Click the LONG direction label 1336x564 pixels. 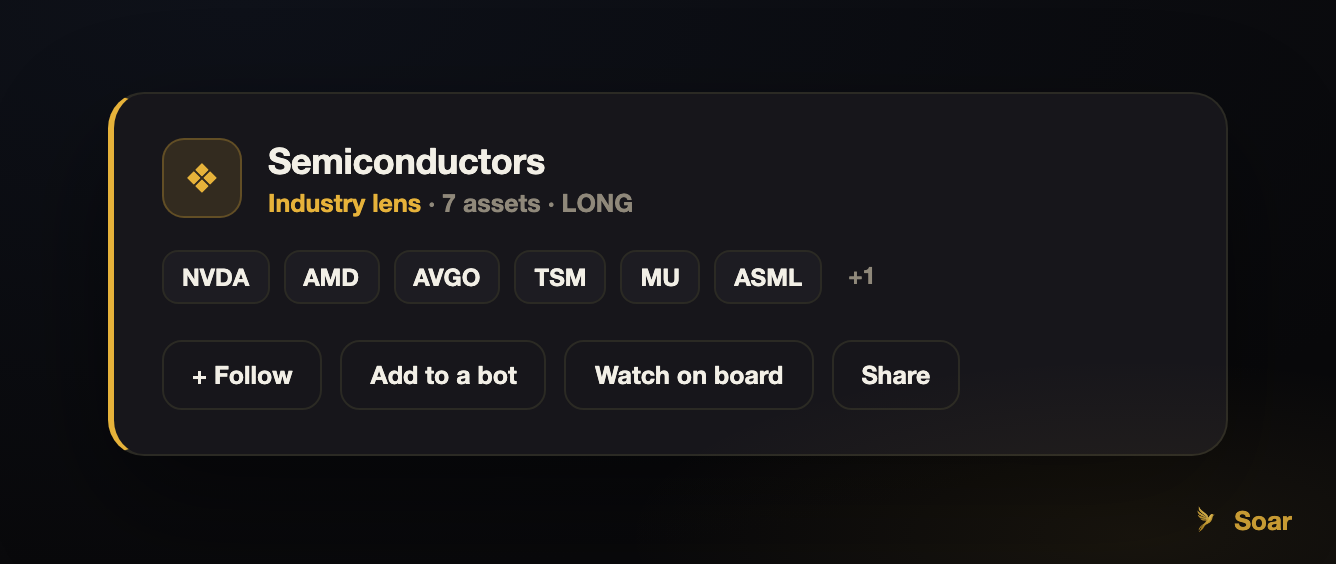(597, 204)
